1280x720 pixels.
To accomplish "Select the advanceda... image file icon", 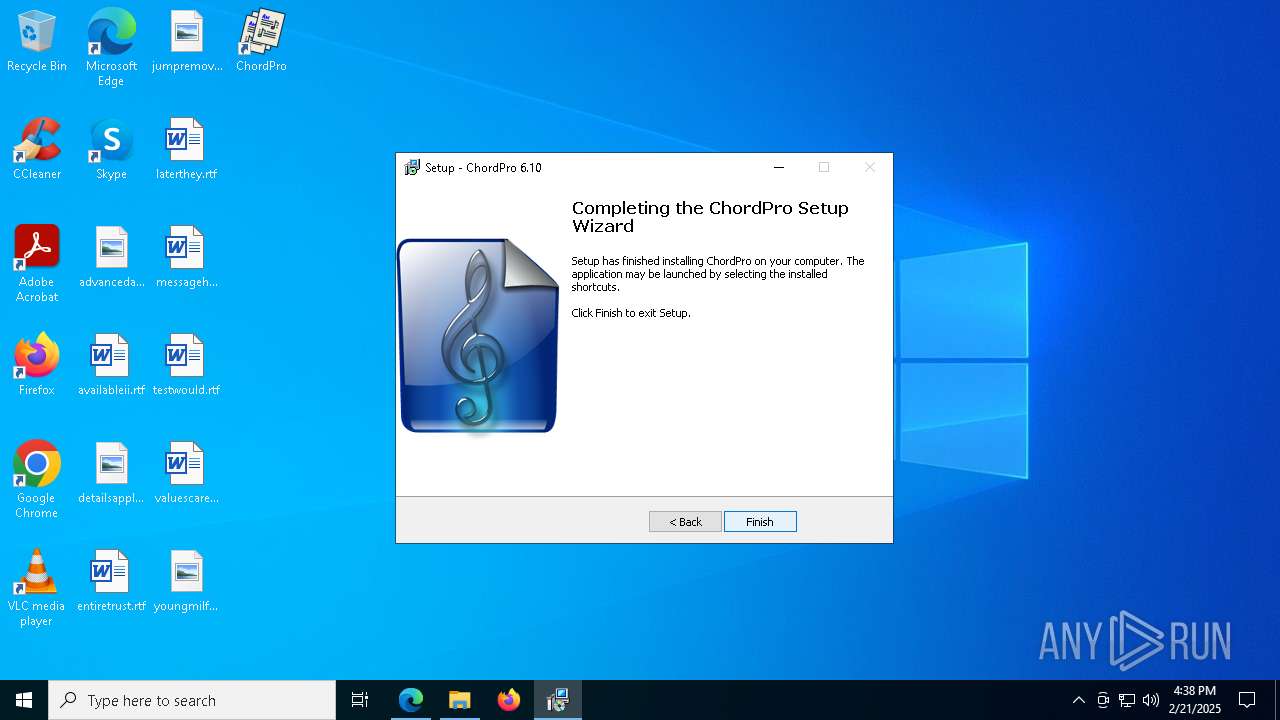I will pos(111,258).
